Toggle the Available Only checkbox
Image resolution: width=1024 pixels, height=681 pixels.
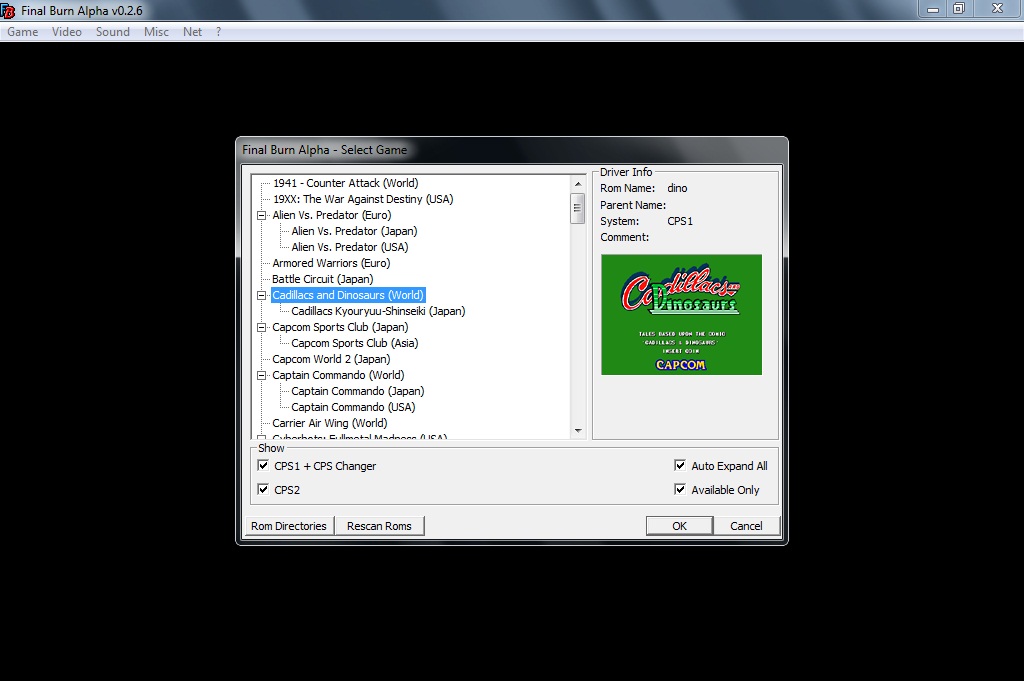click(x=680, y=489)
